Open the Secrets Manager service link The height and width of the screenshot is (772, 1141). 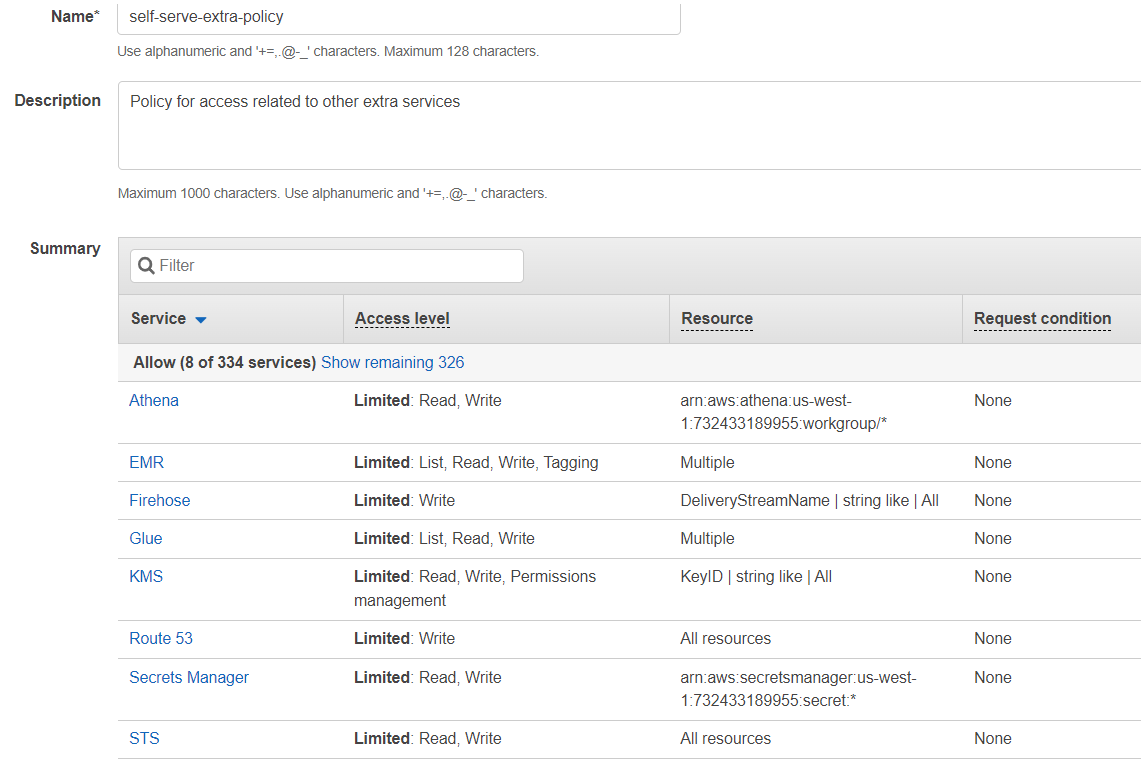tap(188, 677)
